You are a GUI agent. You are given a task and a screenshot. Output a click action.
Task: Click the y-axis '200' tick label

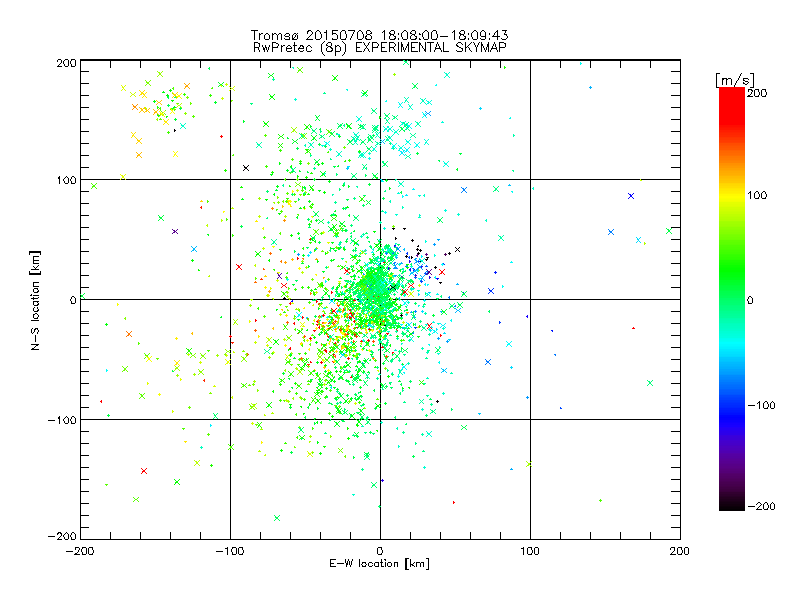66,63
